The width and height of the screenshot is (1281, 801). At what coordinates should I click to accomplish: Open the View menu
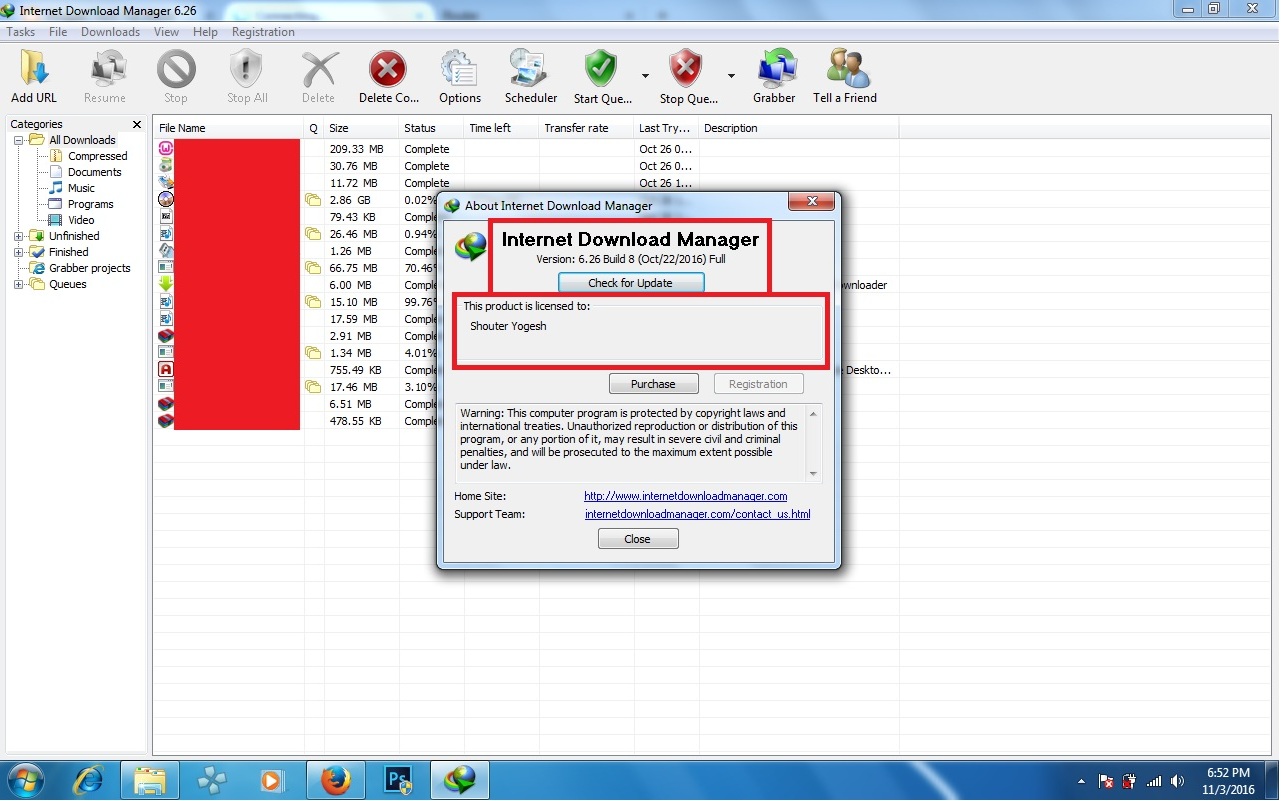(x=166, y=32)
